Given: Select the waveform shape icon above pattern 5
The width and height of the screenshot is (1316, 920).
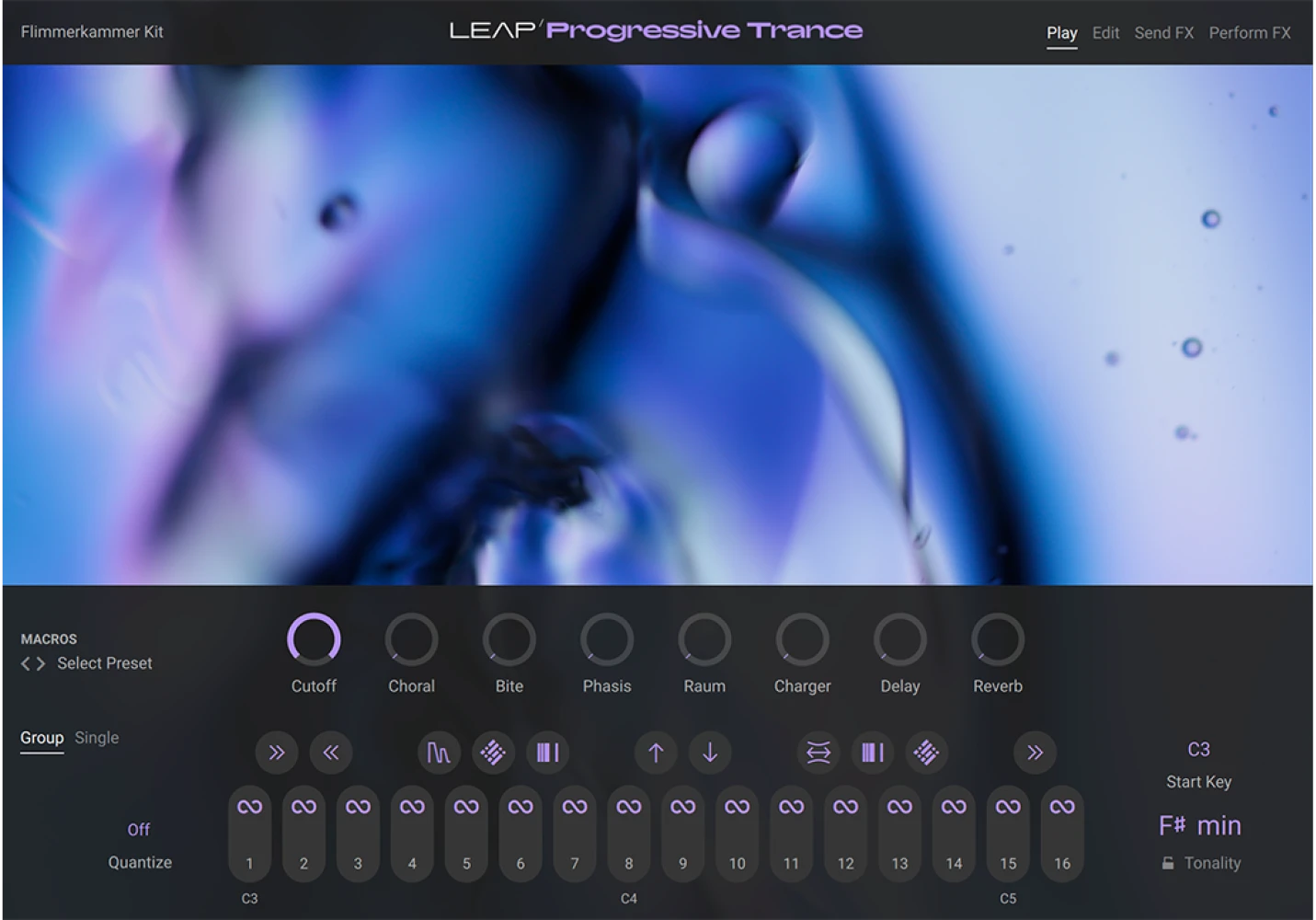Looking at the screenshot, I should pos(439,753).
